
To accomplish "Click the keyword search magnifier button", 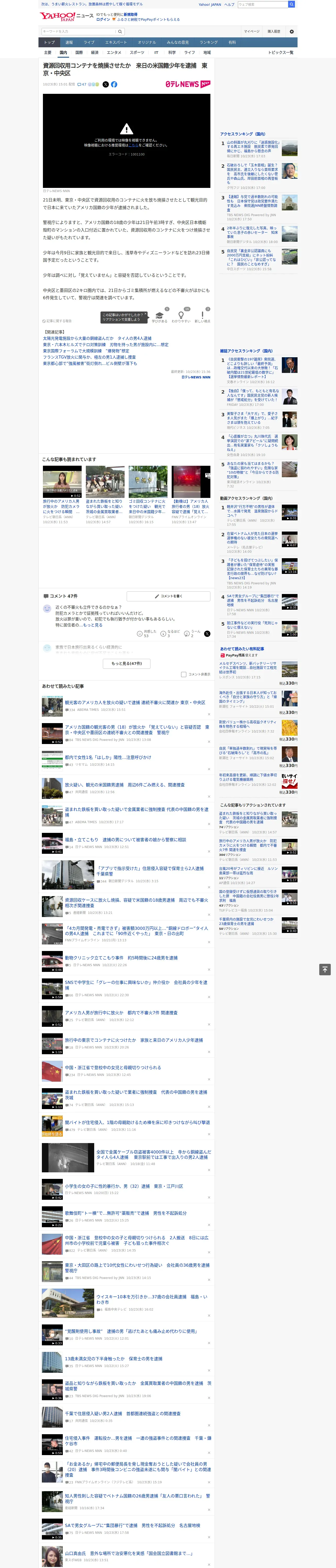I will coord(120,32).
